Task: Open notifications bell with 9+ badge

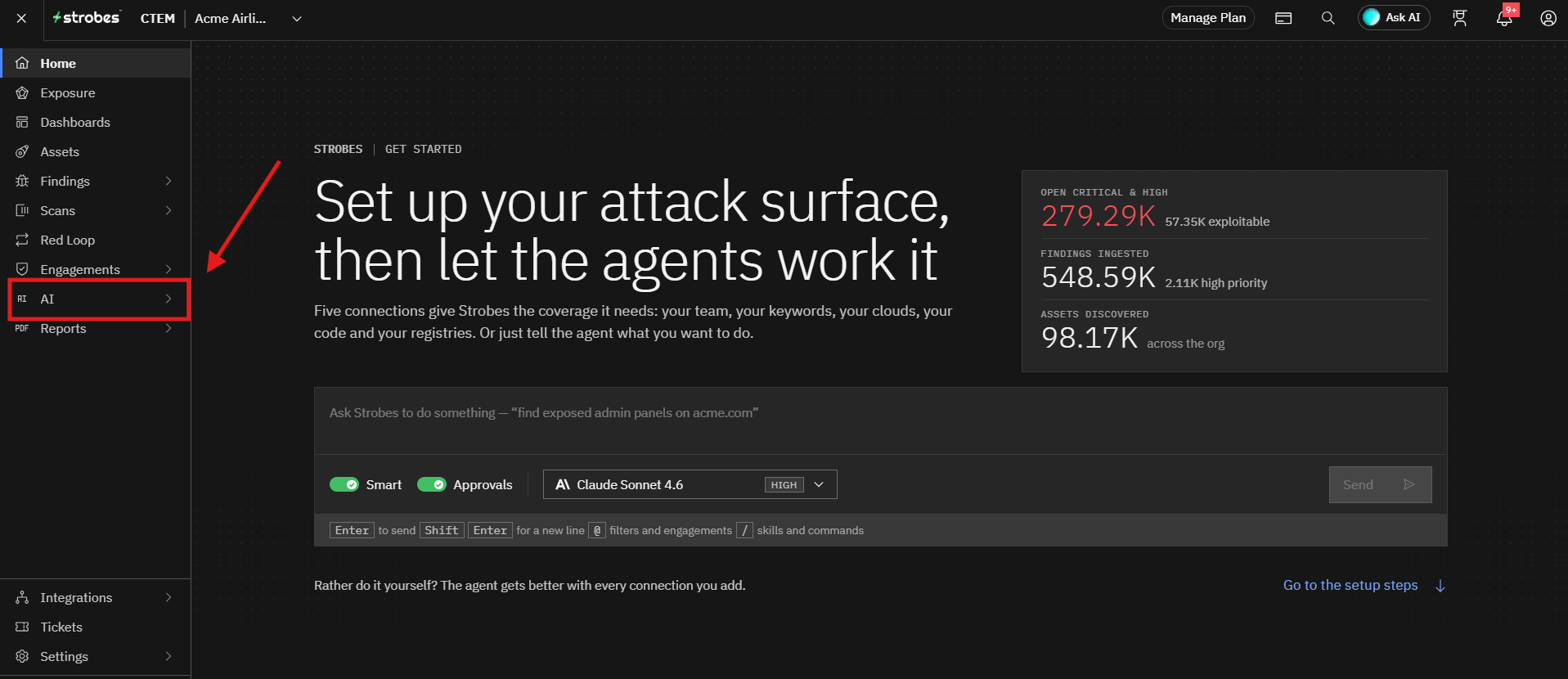Action: [1504, 18]
